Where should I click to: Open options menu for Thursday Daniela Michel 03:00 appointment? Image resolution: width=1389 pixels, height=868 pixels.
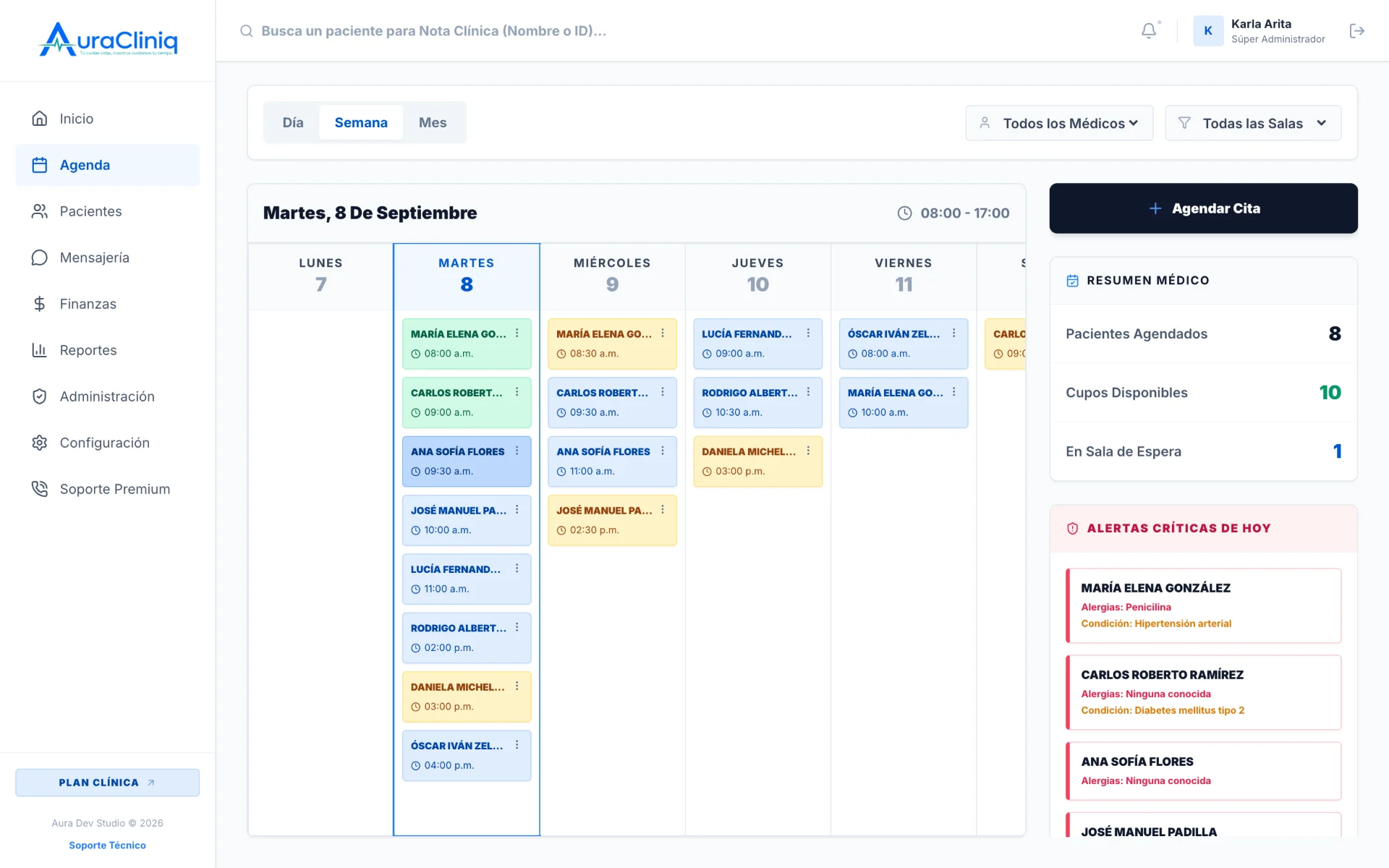808,451
